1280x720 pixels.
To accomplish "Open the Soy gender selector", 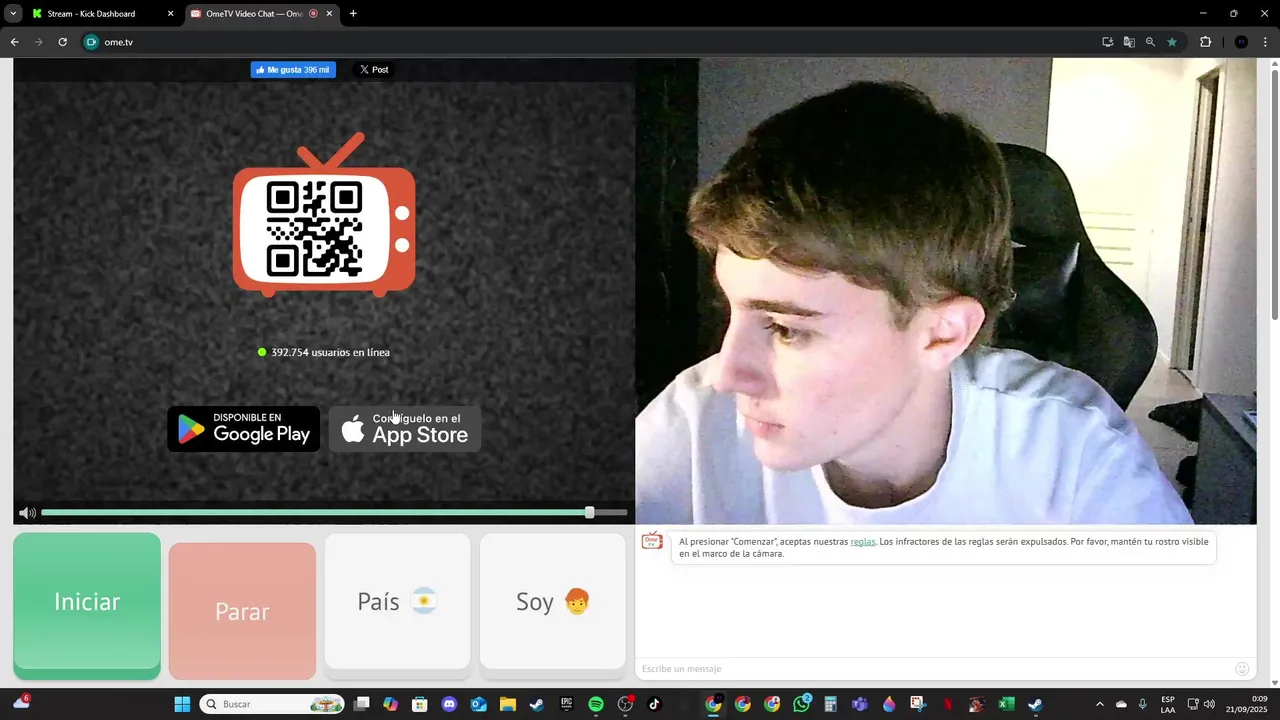I will 553,601.
